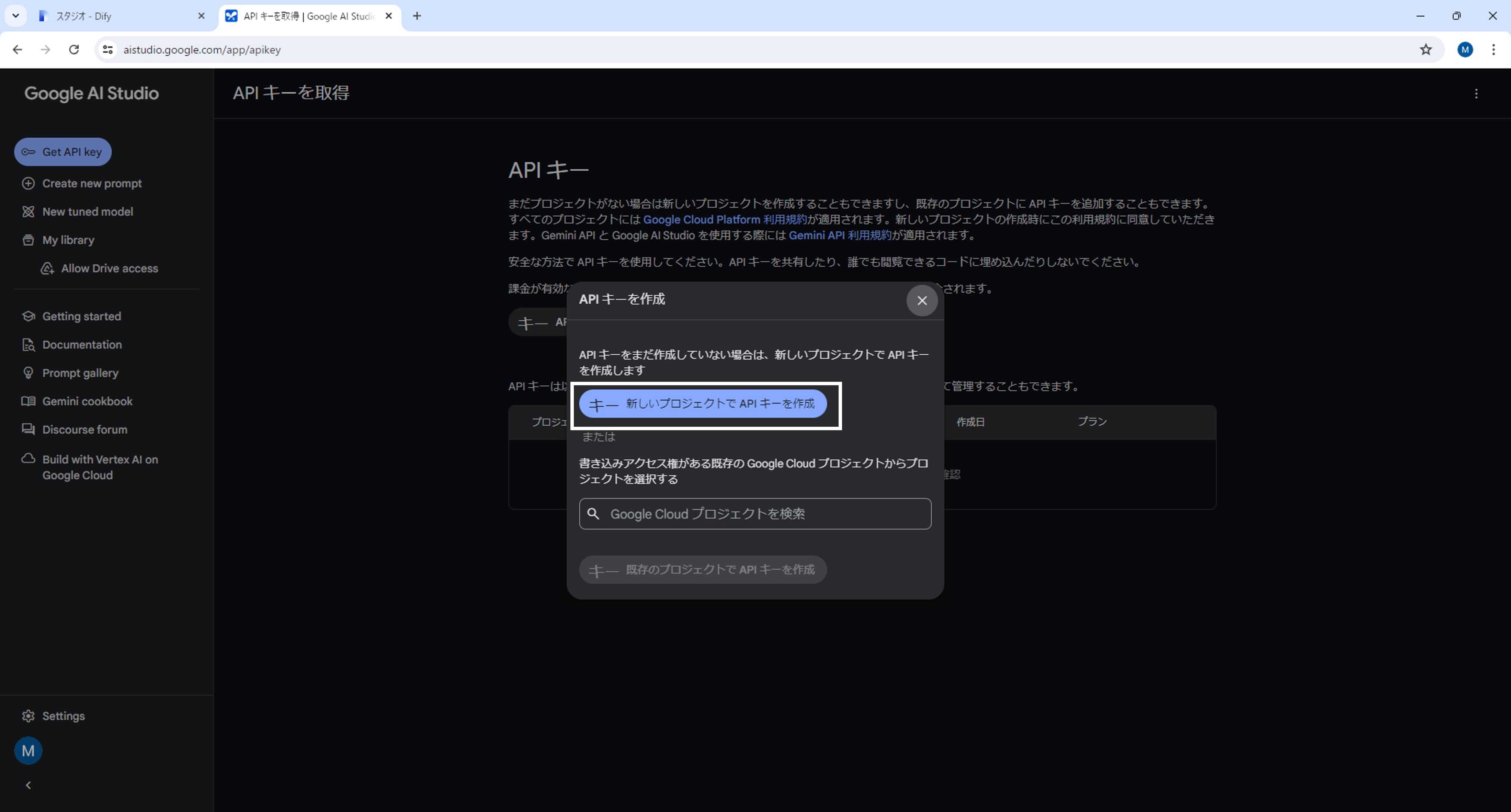The image size is (1511, 812).
Task: Click the Get API key sidebar button
Action: pyautogui.click(x=63, y=152)
